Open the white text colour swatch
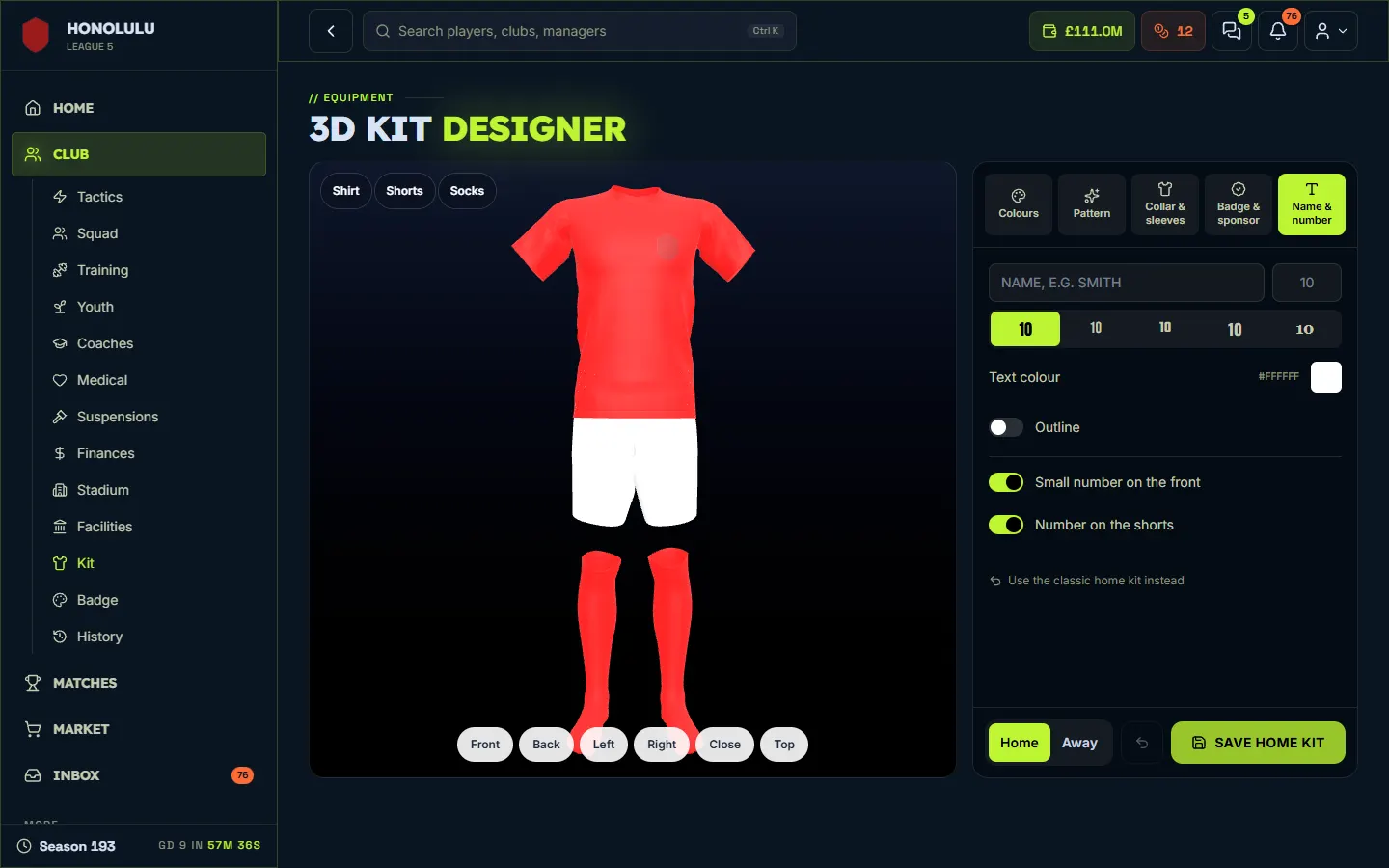1389x868 pixels. point(1326,377)
